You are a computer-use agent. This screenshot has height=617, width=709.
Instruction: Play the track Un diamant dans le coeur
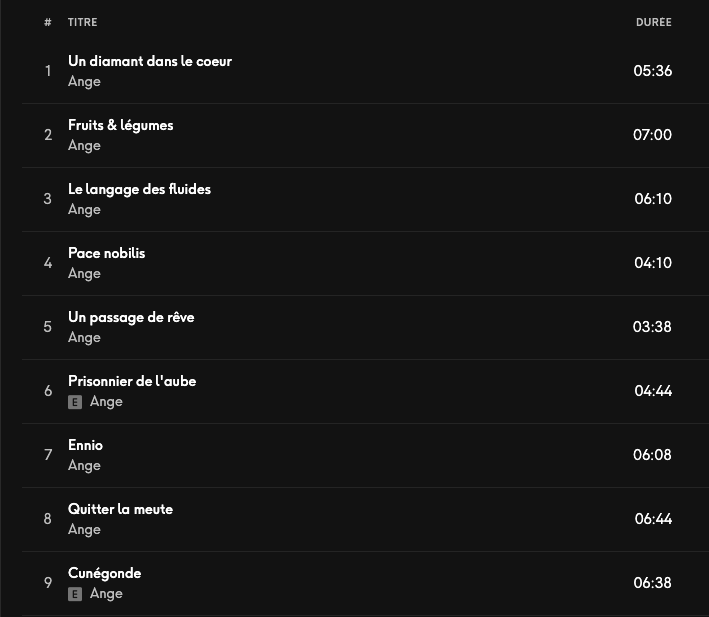(150, 61)
